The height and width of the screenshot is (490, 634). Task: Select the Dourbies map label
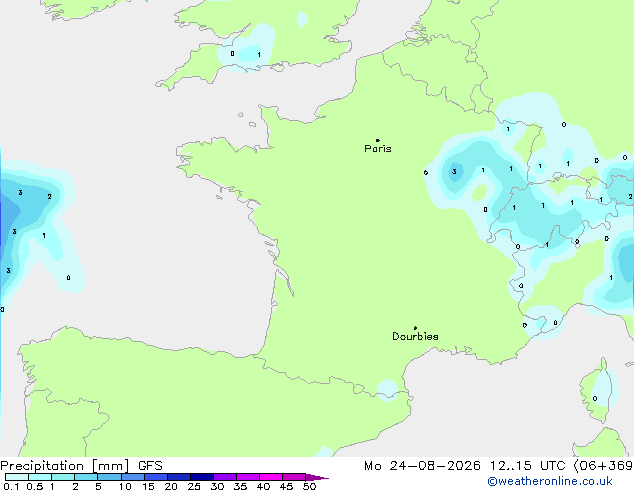(x=415, y=336)
